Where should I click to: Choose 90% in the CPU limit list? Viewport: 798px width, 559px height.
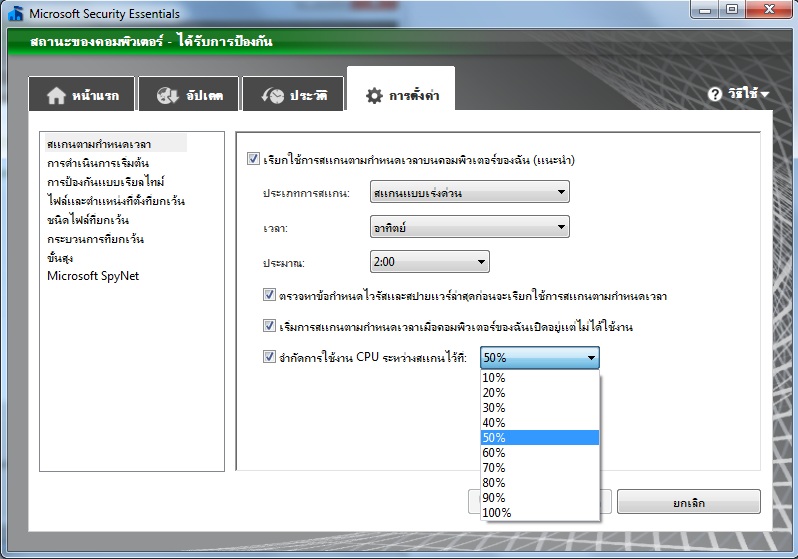pyautogui.click(x=540, y=497)
